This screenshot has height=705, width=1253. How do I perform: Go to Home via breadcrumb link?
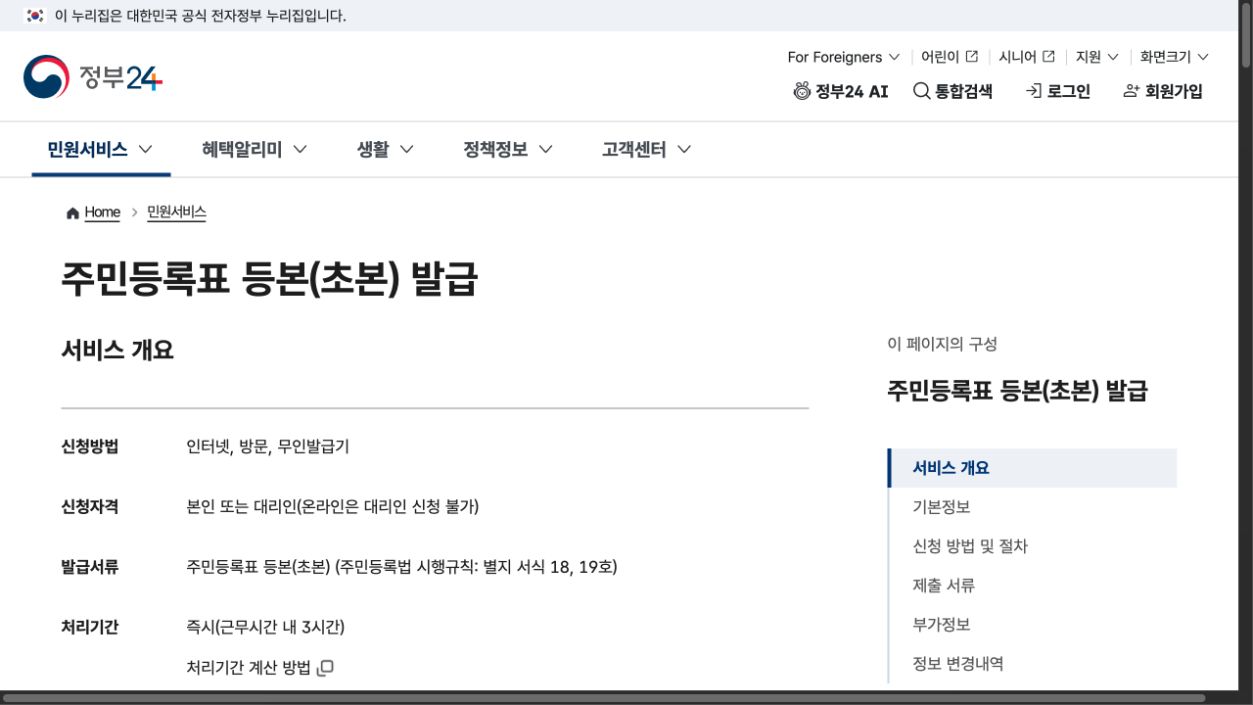point(102,213)
